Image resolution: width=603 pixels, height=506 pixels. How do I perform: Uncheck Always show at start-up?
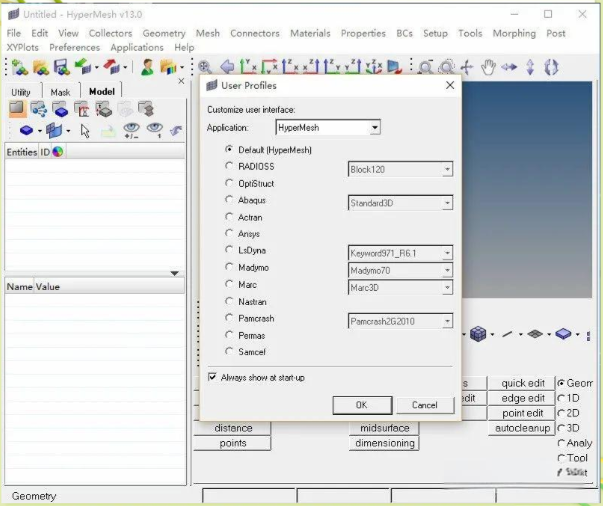[x=212, y=377]
